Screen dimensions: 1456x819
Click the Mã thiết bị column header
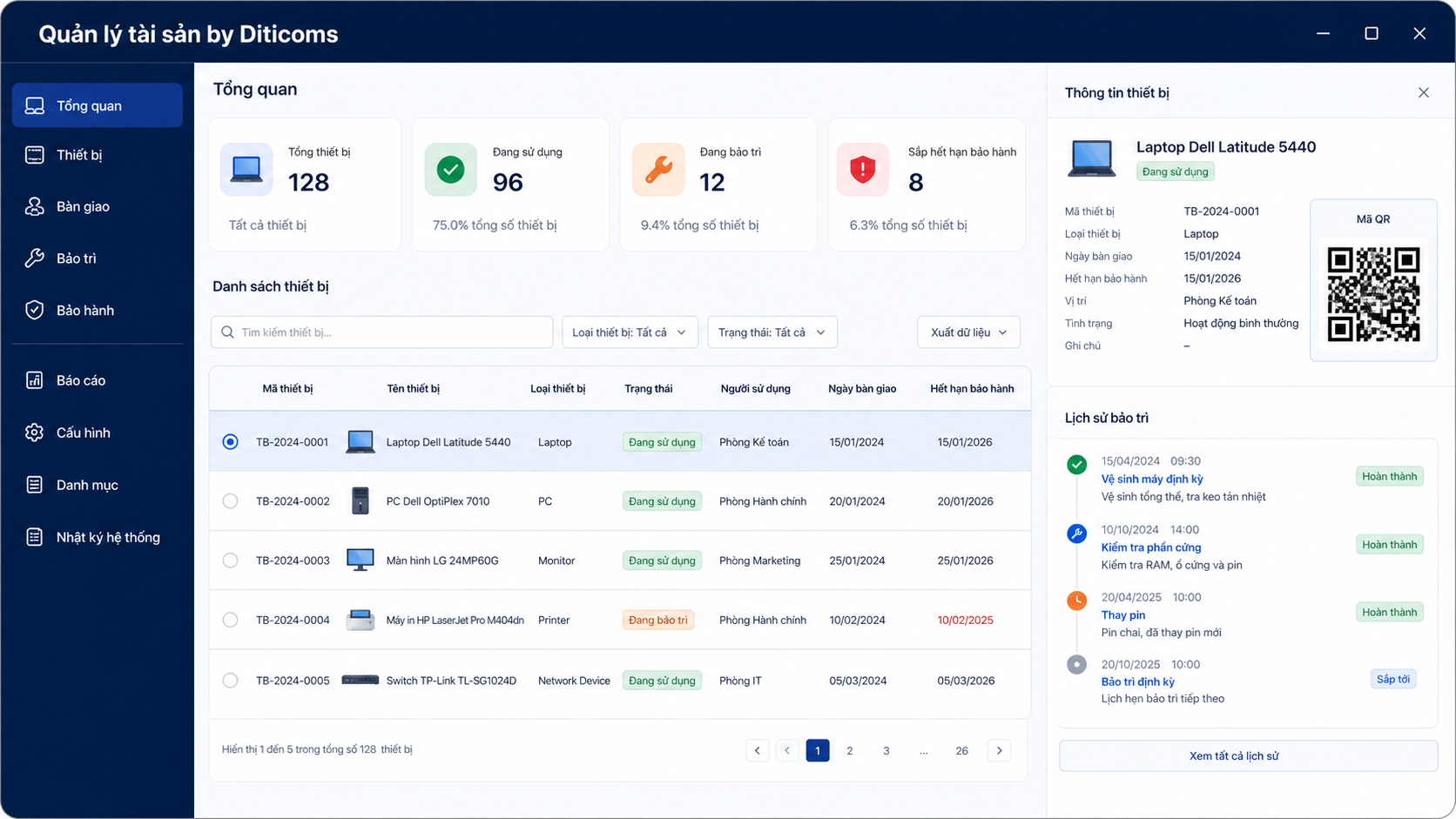[287, 389]
